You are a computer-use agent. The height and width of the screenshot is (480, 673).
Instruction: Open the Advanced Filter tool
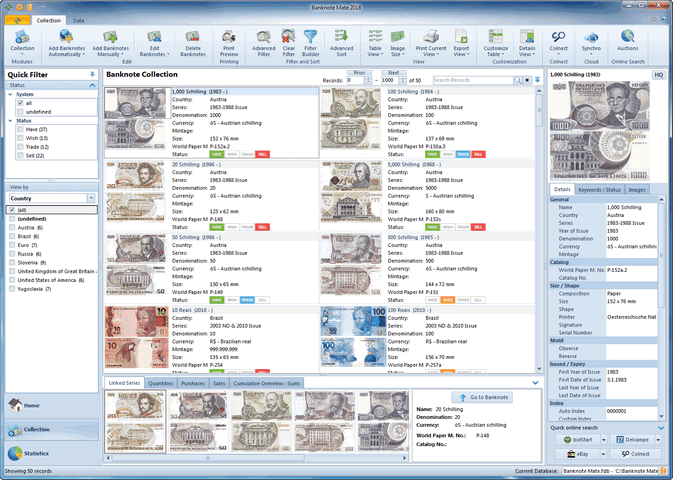point(264,41)
